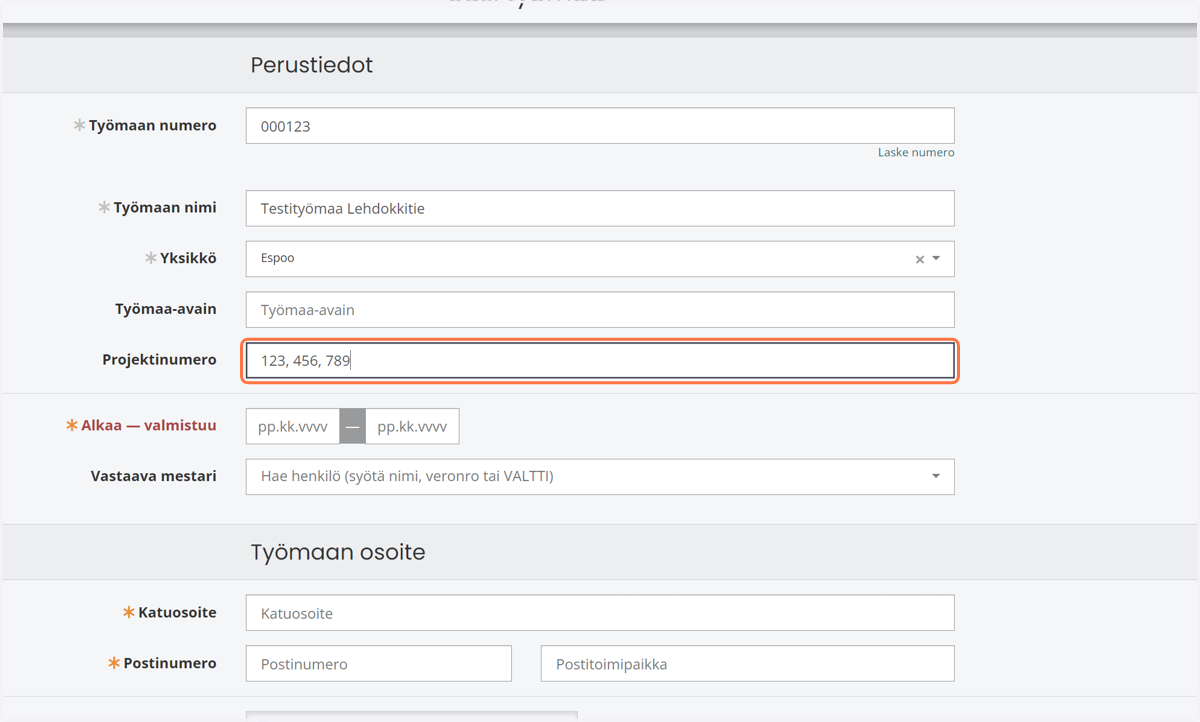
Task: Open Vastaava mestari person search box
Action: (x=600, y=477)
